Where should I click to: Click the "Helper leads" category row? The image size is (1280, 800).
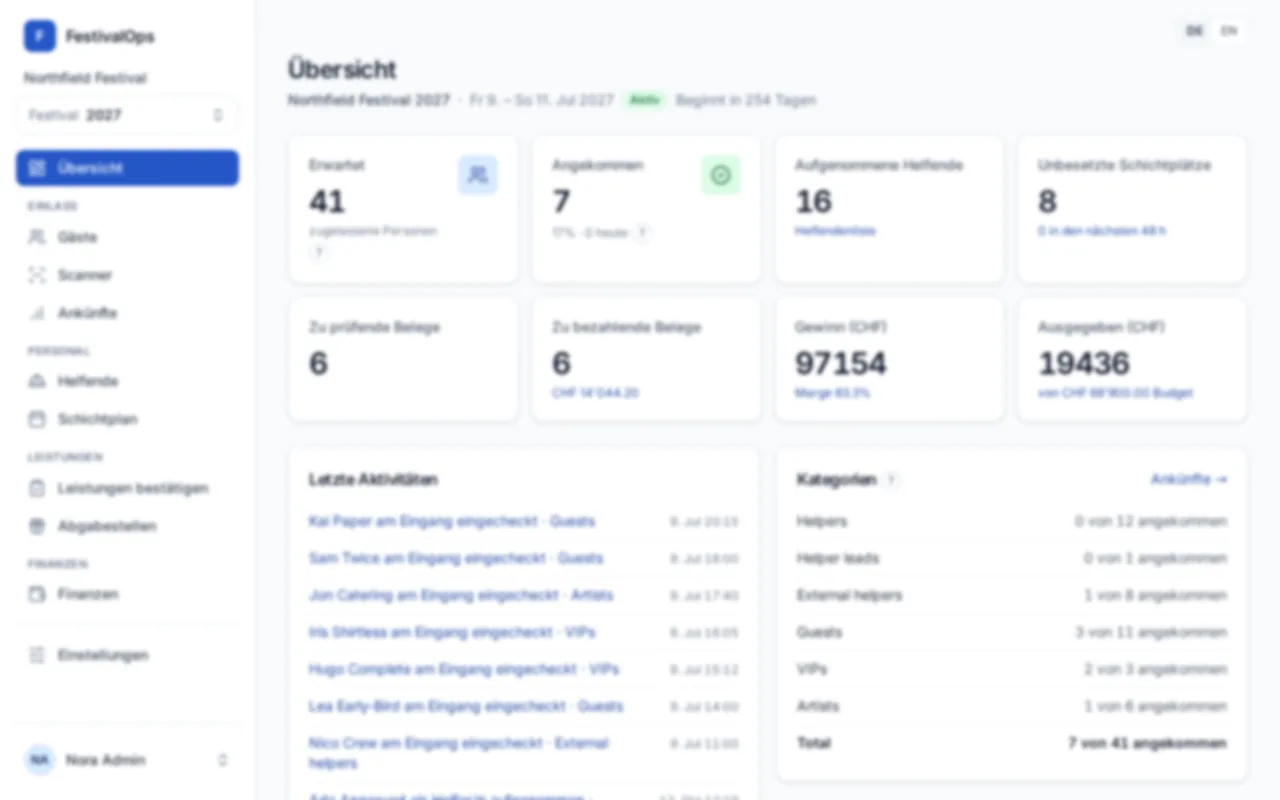coord(1011,558)
